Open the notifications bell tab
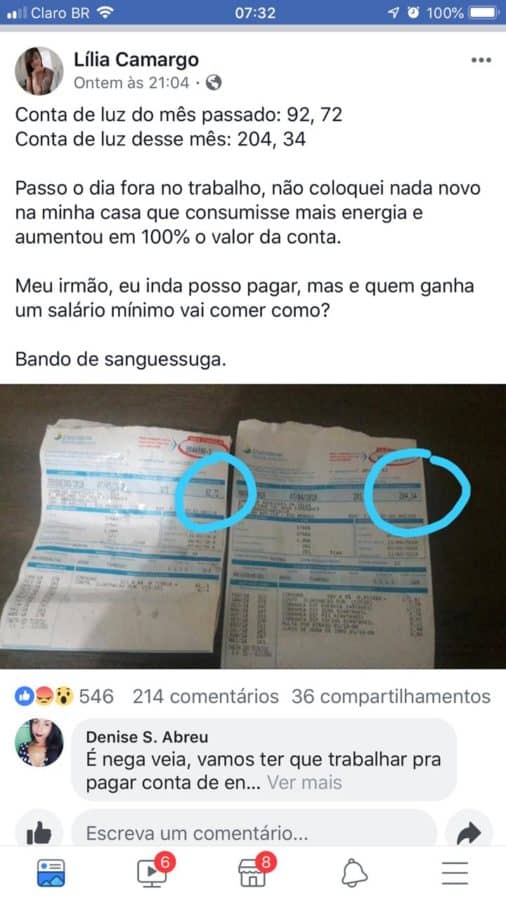Image resolution: width=506 pixels, height=900 pixels. pyautogui.click(x=354, y=873)
